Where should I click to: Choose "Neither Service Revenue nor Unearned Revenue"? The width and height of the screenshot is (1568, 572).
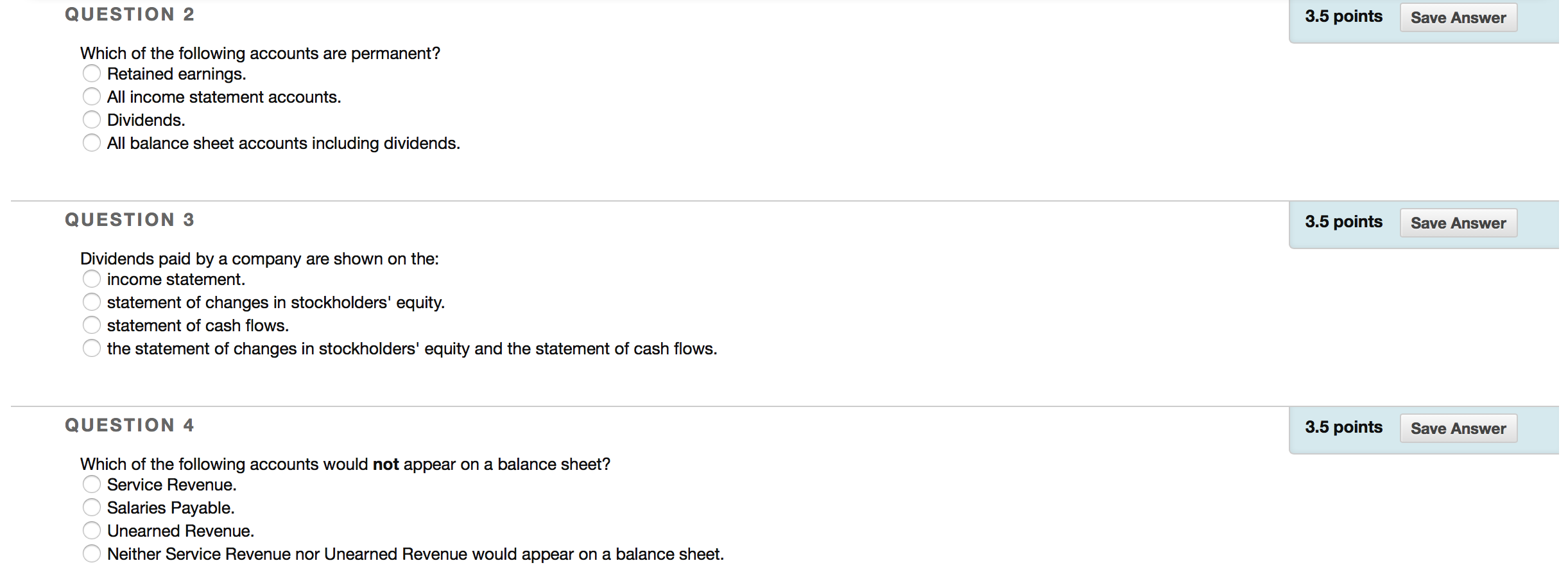(92, 552)
